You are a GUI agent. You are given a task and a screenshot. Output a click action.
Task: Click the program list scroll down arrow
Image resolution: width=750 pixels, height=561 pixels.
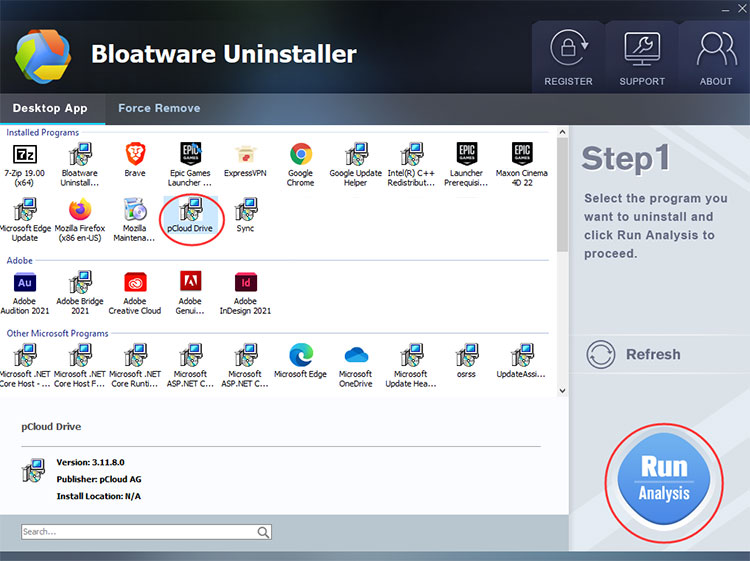click(562, 391)
